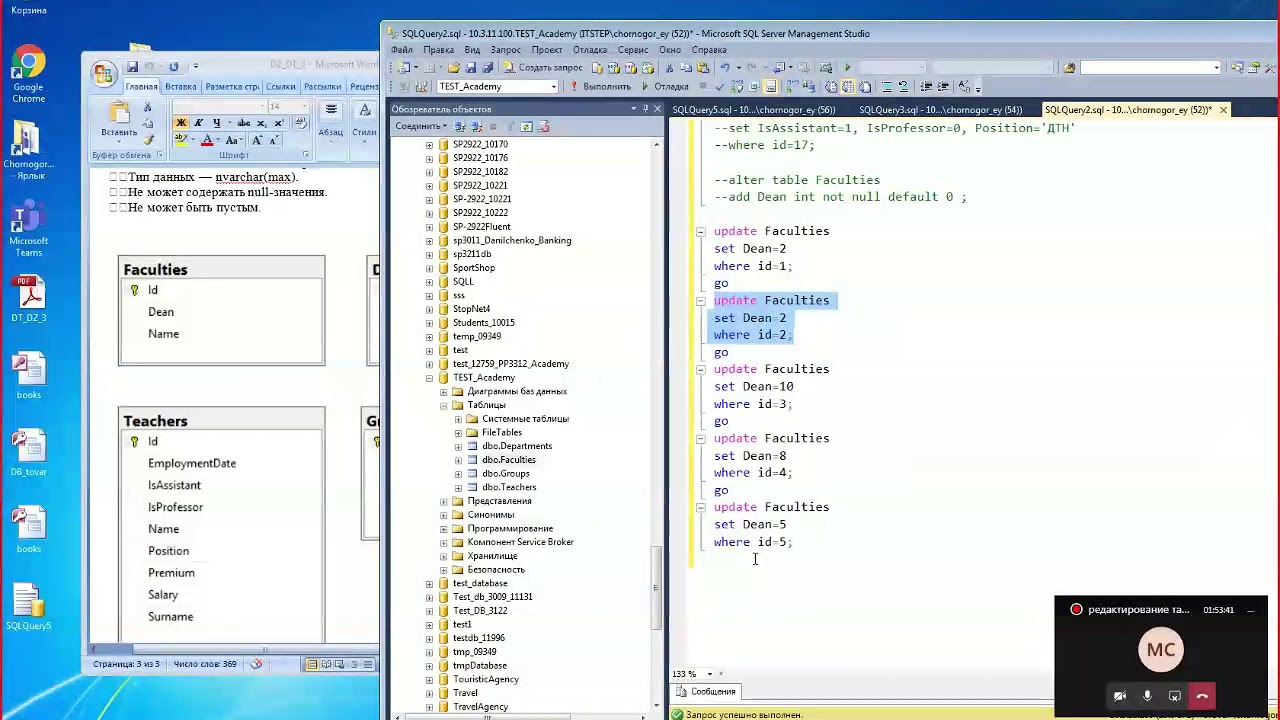Toggle Bold (Ж) formatting in Word

click(x=181, y=123)
